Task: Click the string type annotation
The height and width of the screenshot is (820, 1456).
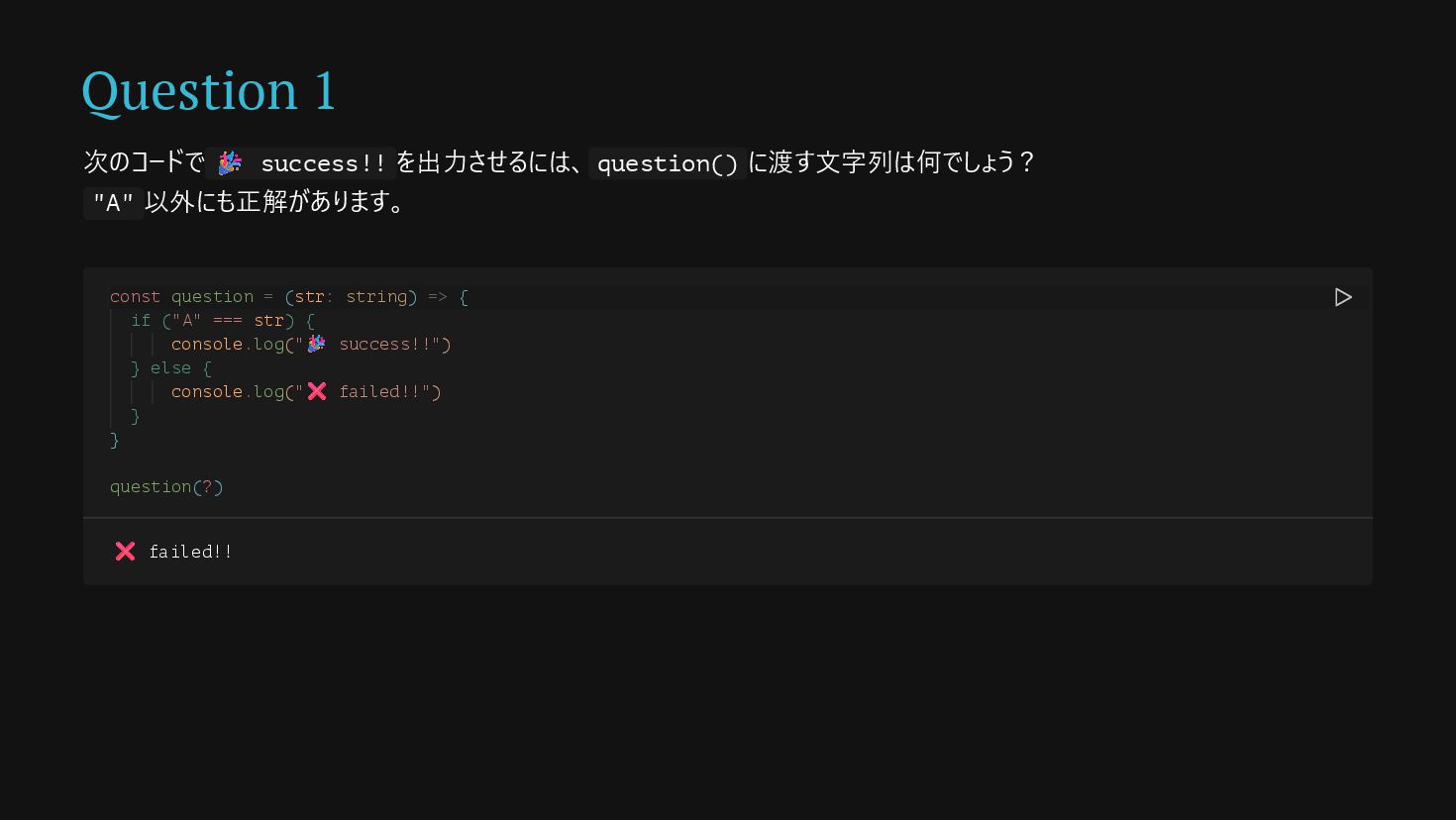Action: pyautogui.click(x=376, y=297)
